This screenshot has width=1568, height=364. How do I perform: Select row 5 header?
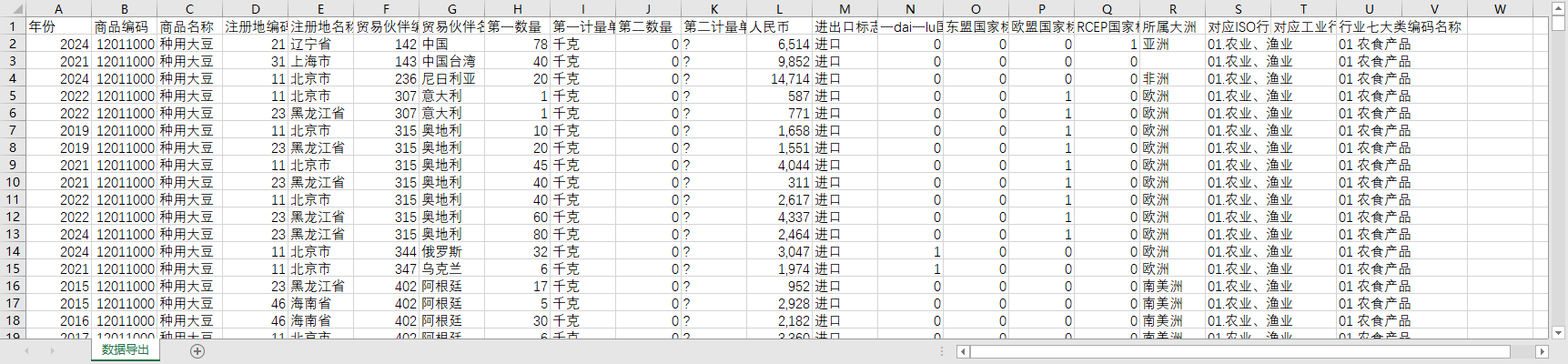pos(13,96)
